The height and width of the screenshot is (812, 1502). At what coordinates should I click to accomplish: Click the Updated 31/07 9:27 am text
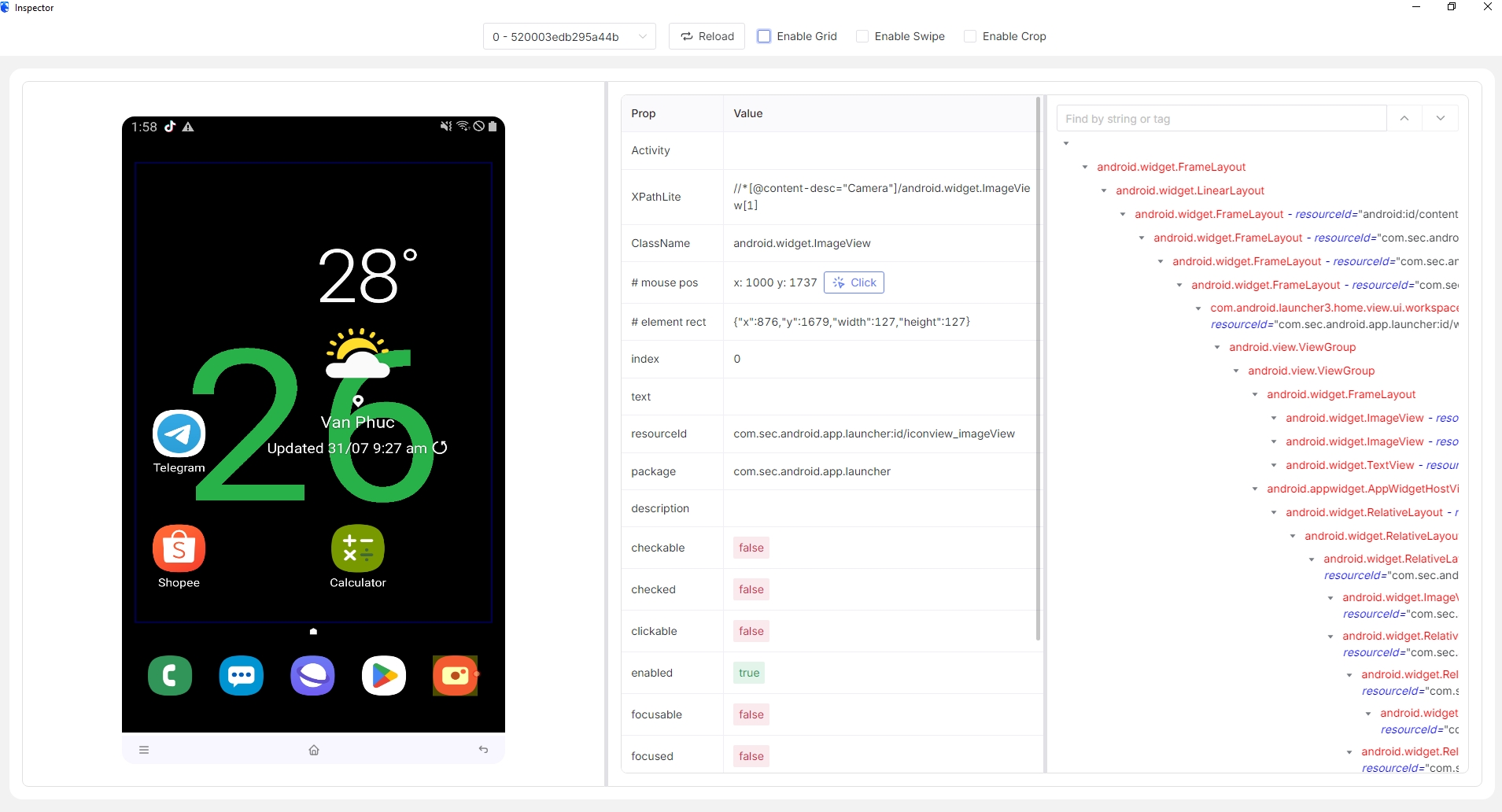(347, 448)
